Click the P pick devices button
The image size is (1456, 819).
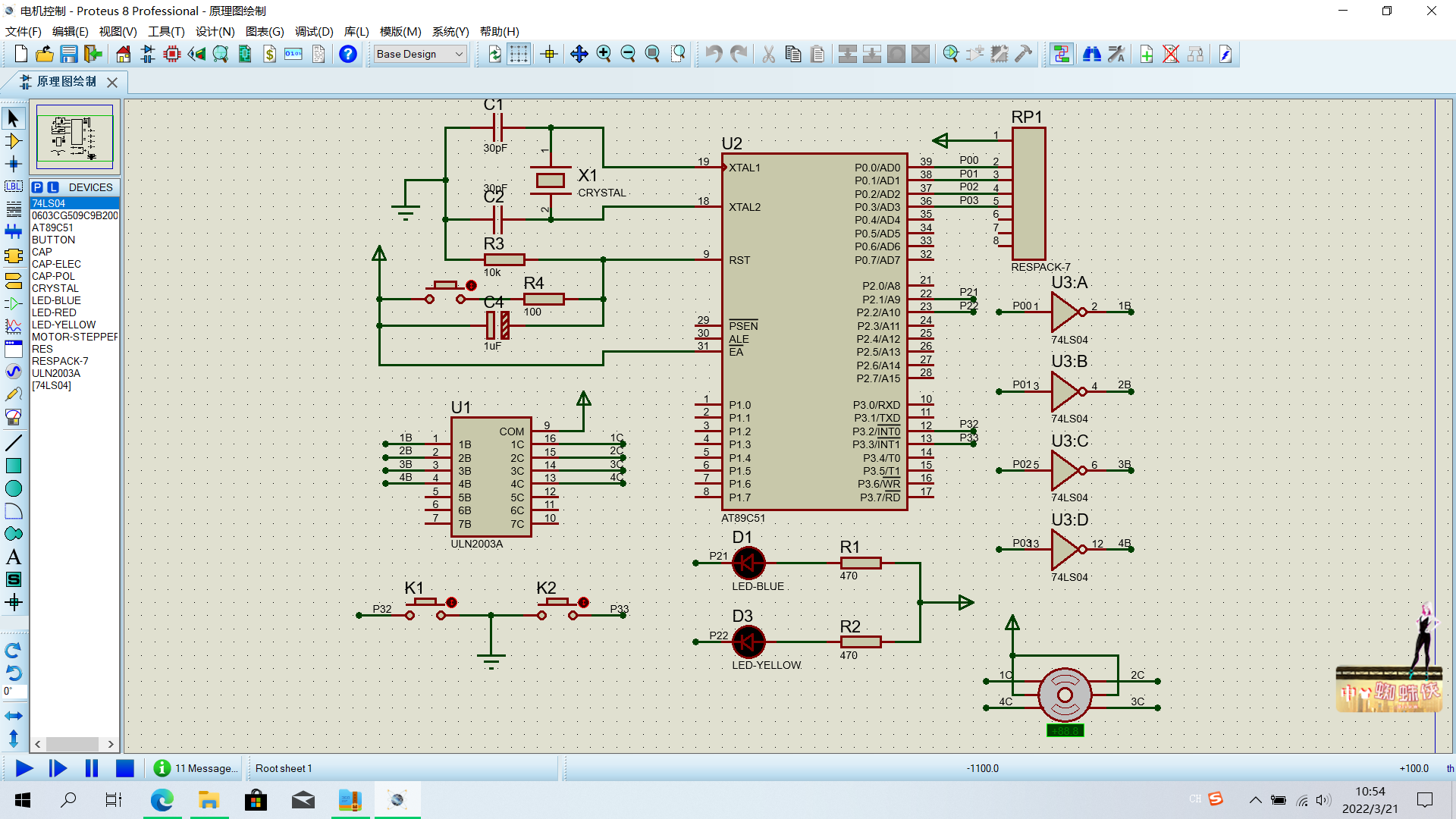37,187
